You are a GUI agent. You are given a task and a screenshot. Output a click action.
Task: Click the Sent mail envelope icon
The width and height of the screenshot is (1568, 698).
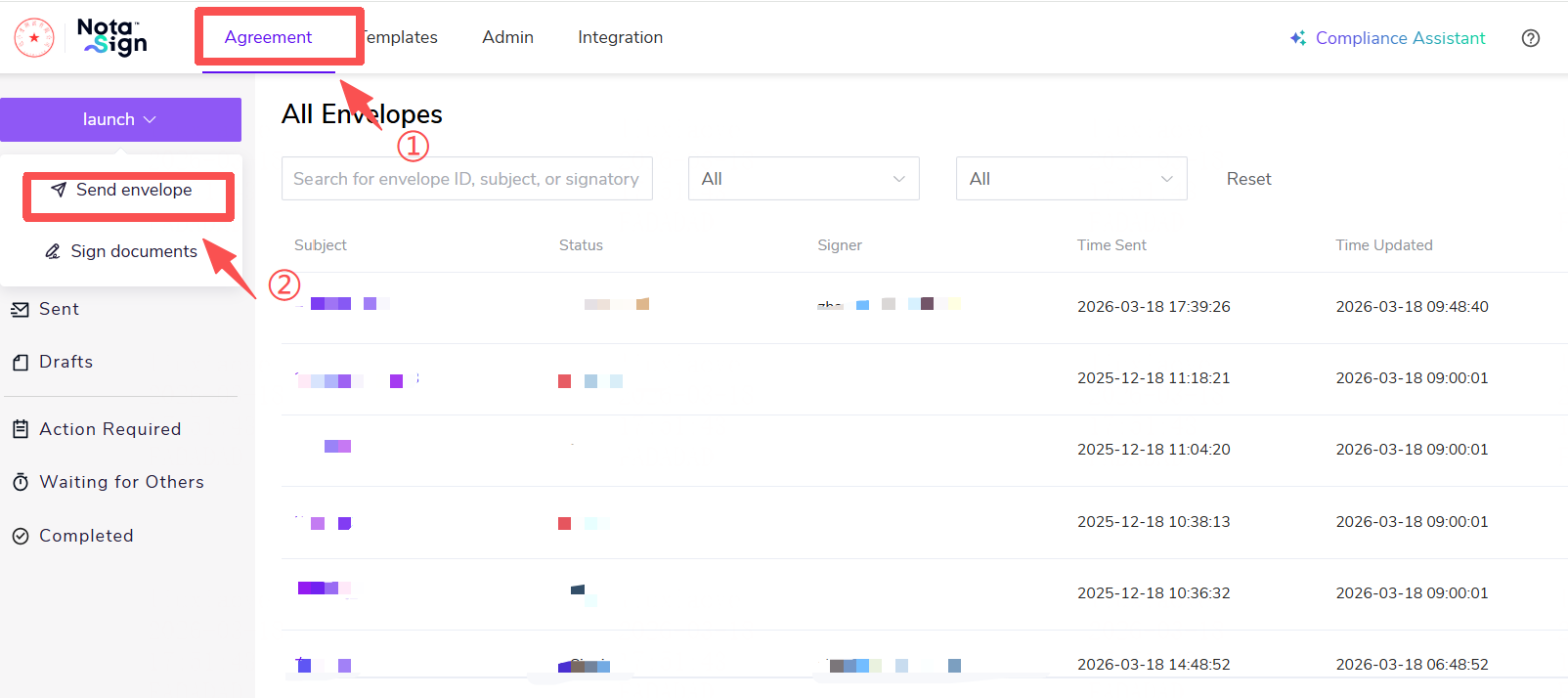[x=20, y=310]
